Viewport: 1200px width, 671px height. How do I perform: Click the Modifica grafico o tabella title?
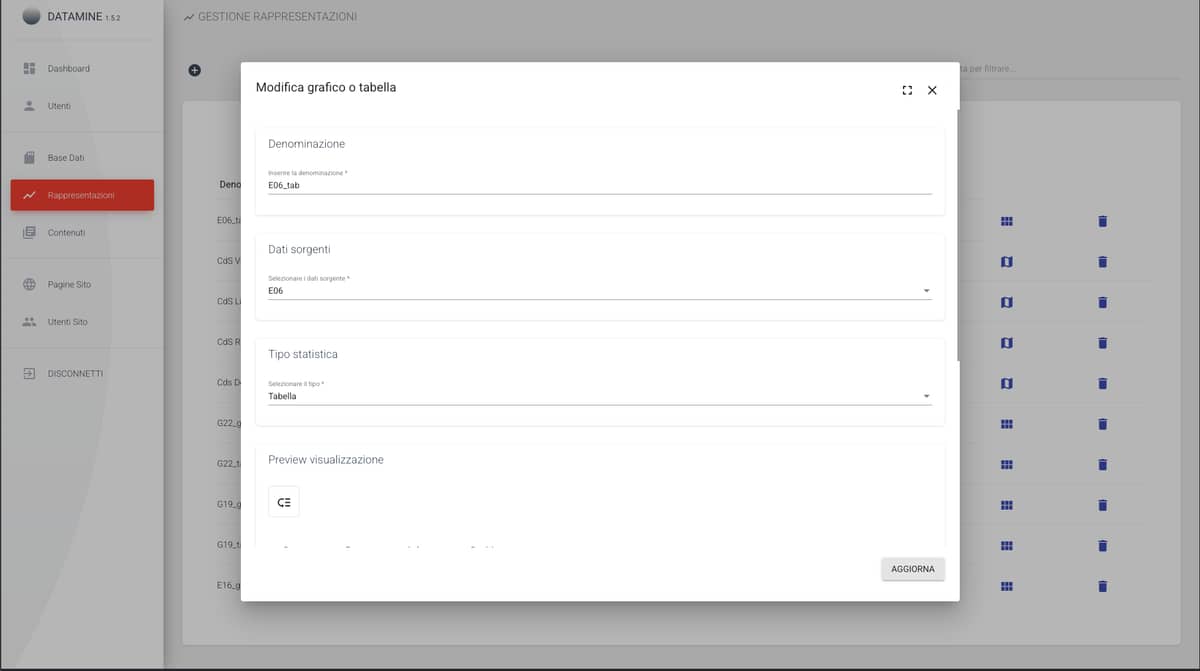326,88
